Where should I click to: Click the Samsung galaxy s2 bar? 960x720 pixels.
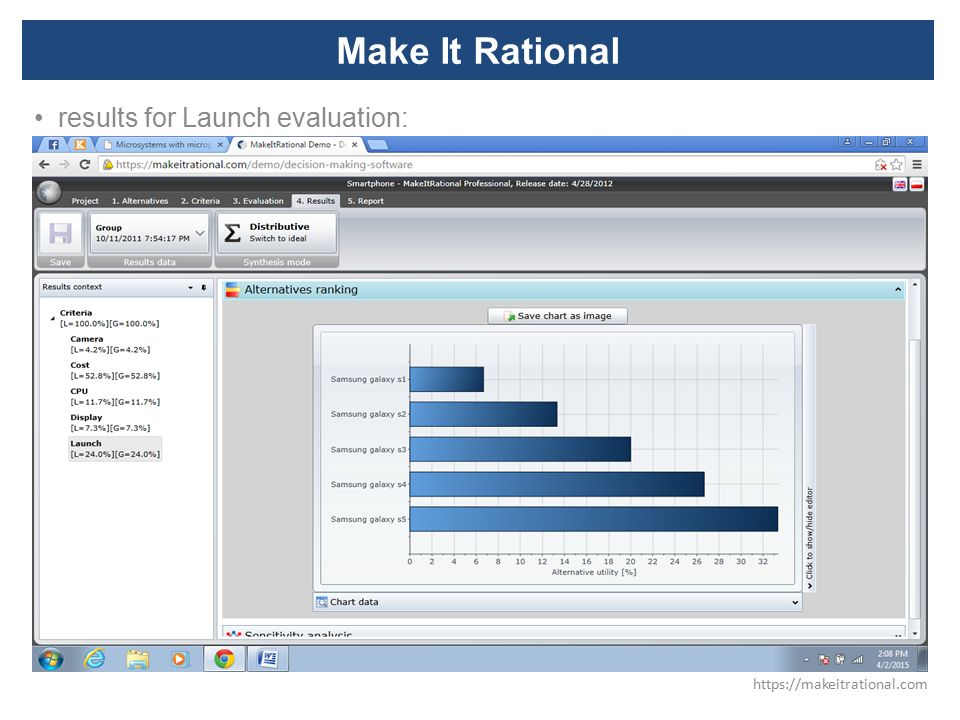(484, 414)
